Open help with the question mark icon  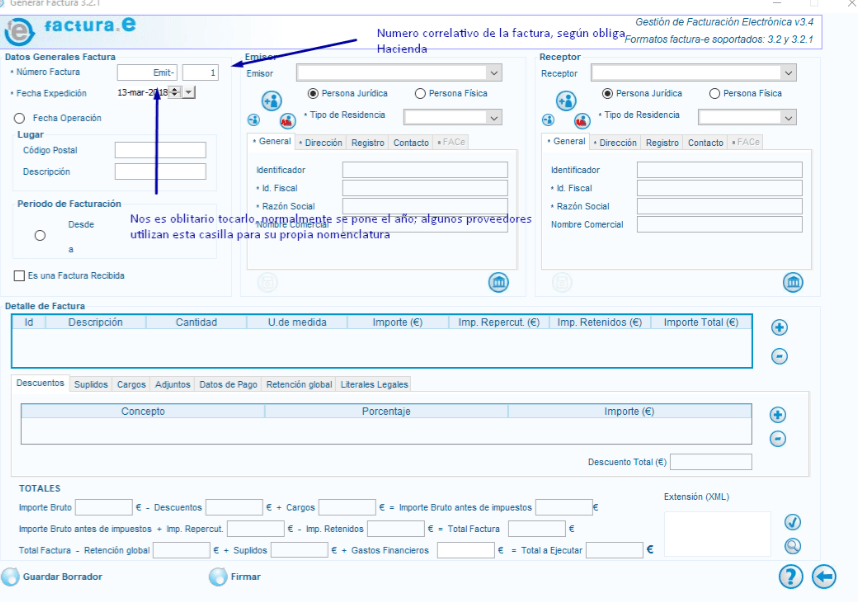pos(791,576)
